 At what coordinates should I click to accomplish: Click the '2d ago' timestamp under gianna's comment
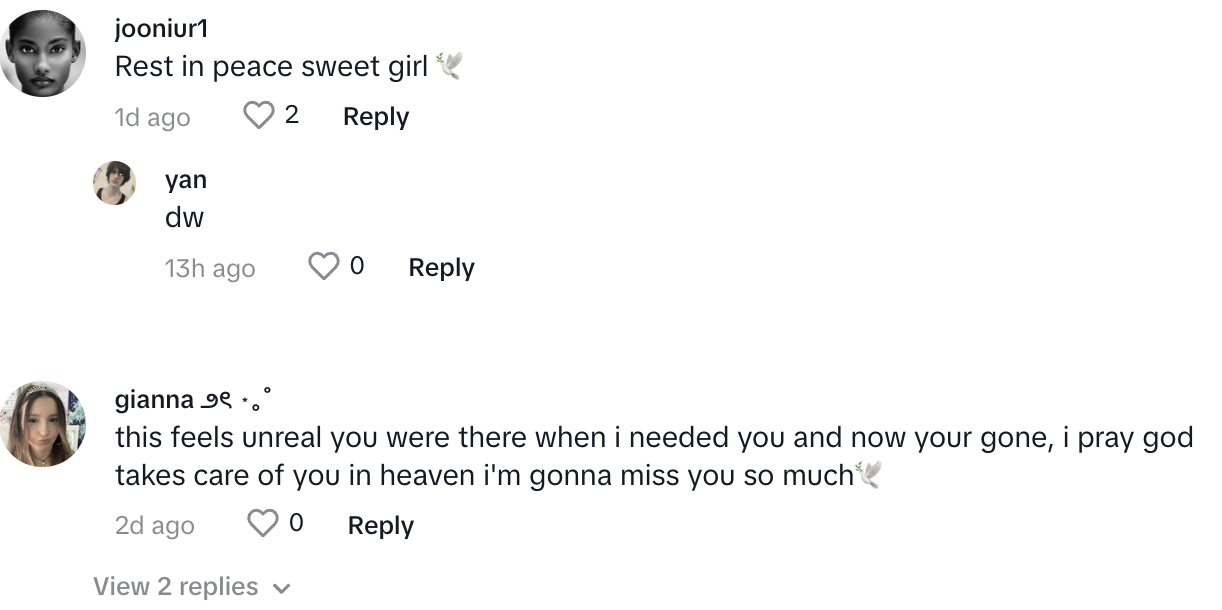point(155,526)
